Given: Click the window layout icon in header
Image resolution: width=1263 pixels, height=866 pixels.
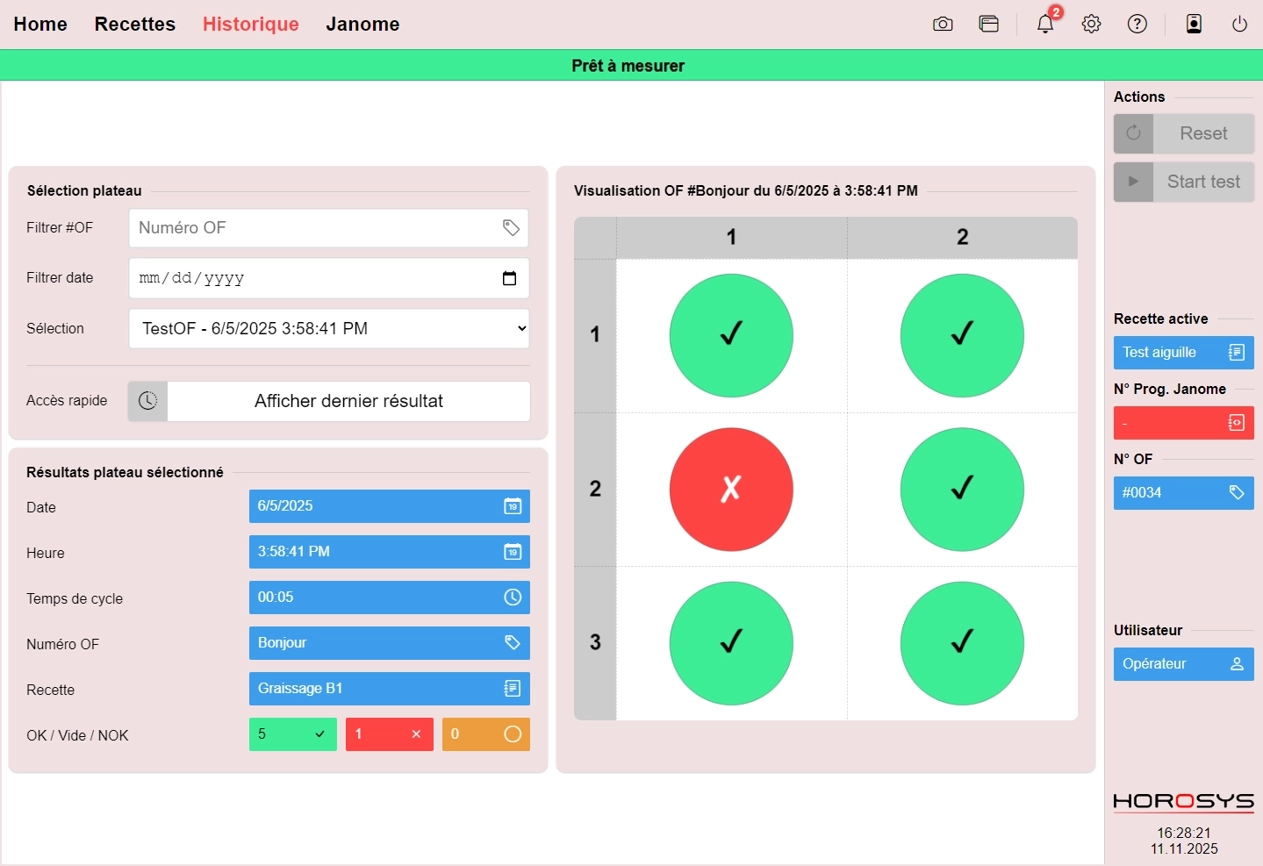Looking at the screenshot, I should coord(989,25).
